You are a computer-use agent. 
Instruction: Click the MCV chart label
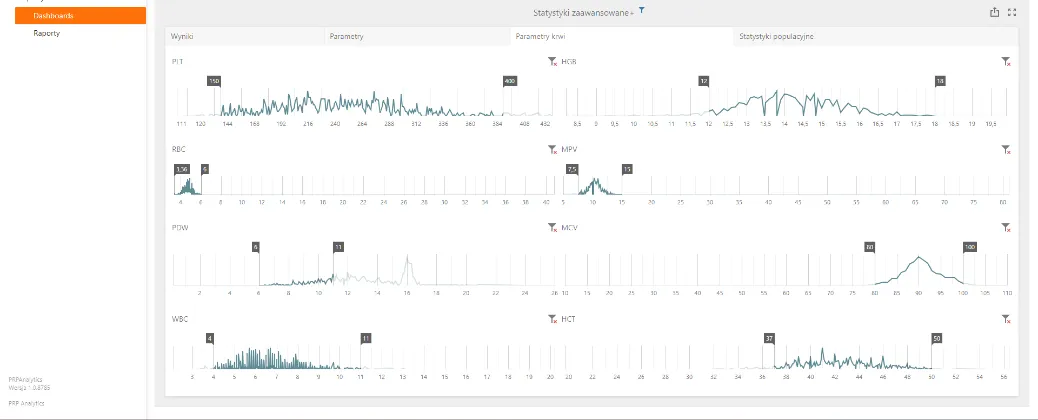coord(569,227)
